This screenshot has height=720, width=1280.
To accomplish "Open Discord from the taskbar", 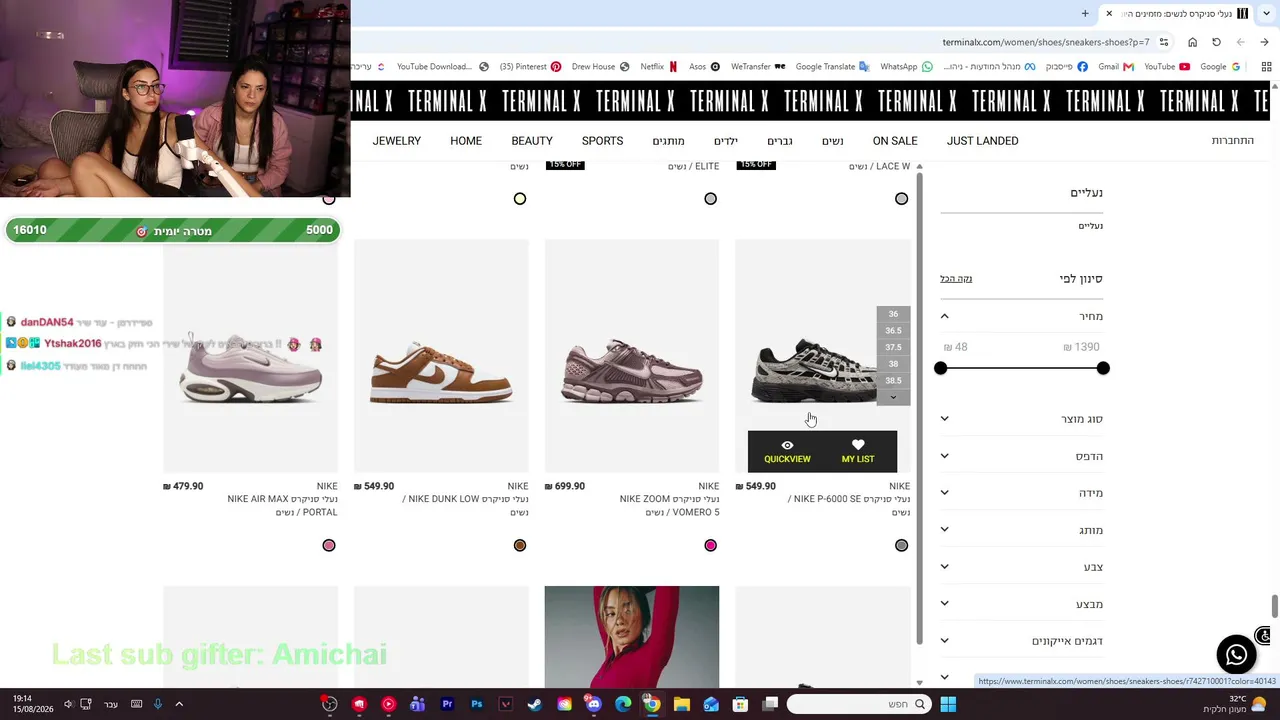I will [594, 704].
